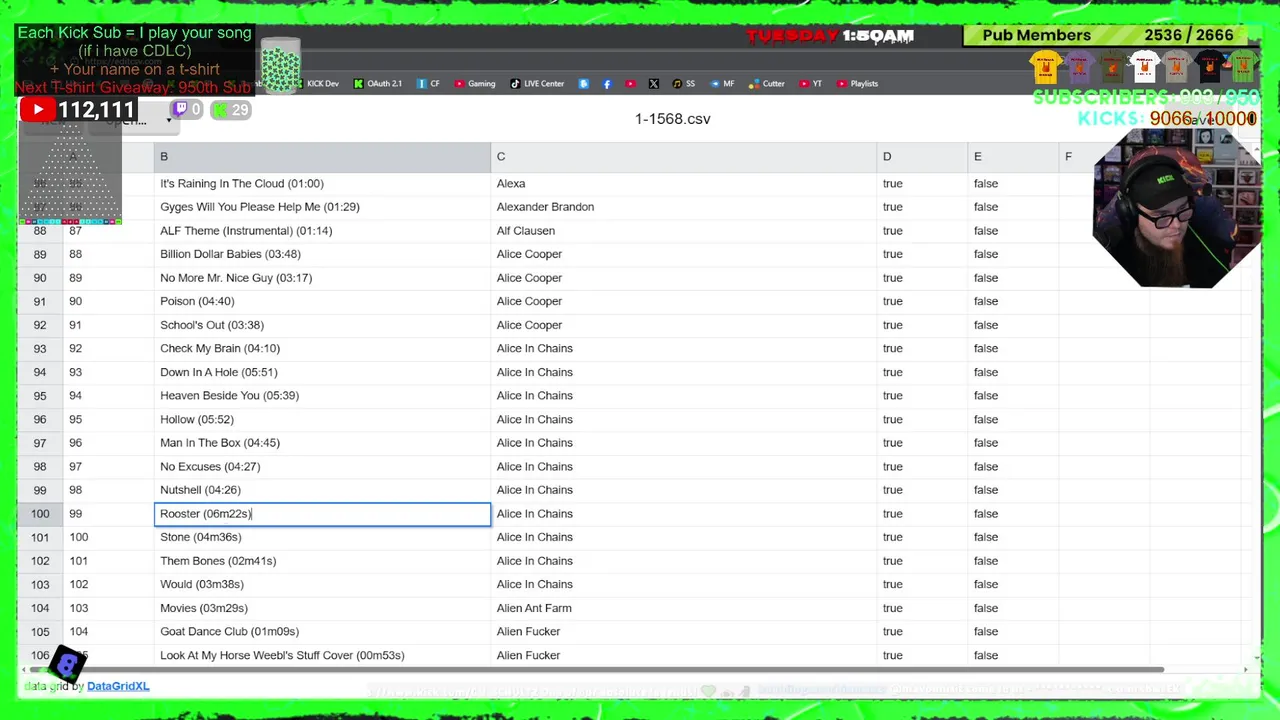Click the Facebook bookmark icon
The image size is (1280, 720).
[607, 84]
